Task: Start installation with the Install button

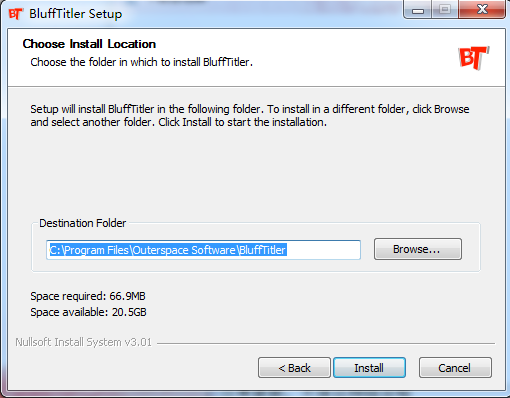Action: coord(369,368)
